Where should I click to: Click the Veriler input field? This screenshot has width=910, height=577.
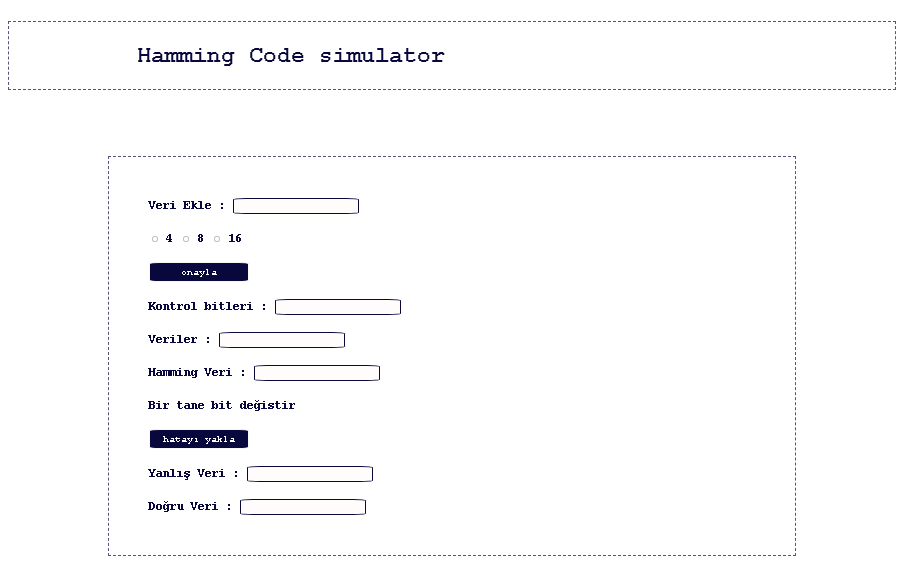pos(281,339)
